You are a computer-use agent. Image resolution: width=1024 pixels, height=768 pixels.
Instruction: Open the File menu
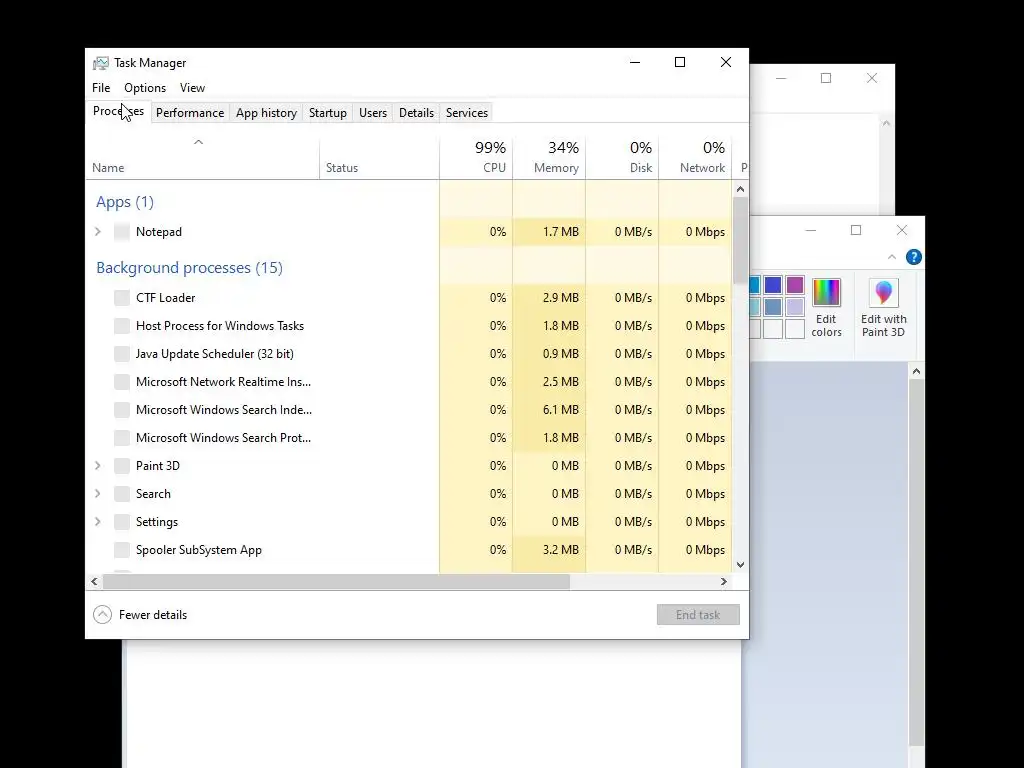pyautogui.click(x=101, y=88)
